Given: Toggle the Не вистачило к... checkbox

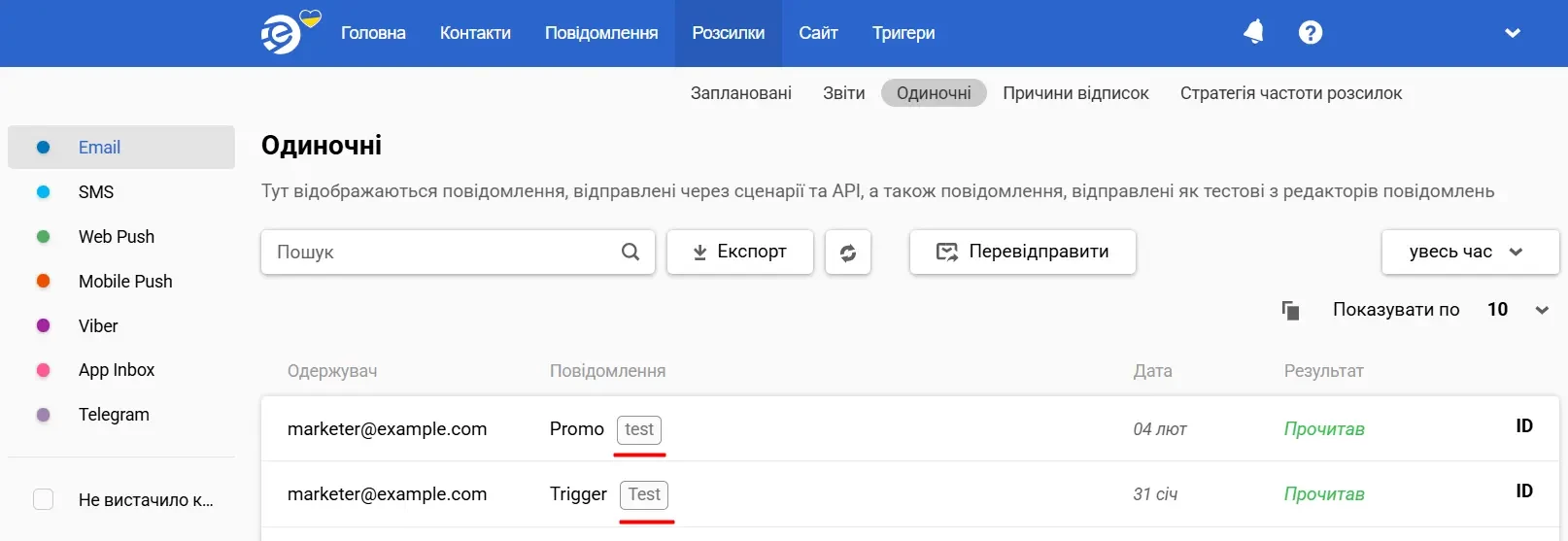Looking at the screenshot, I should (x=44, y=499).
